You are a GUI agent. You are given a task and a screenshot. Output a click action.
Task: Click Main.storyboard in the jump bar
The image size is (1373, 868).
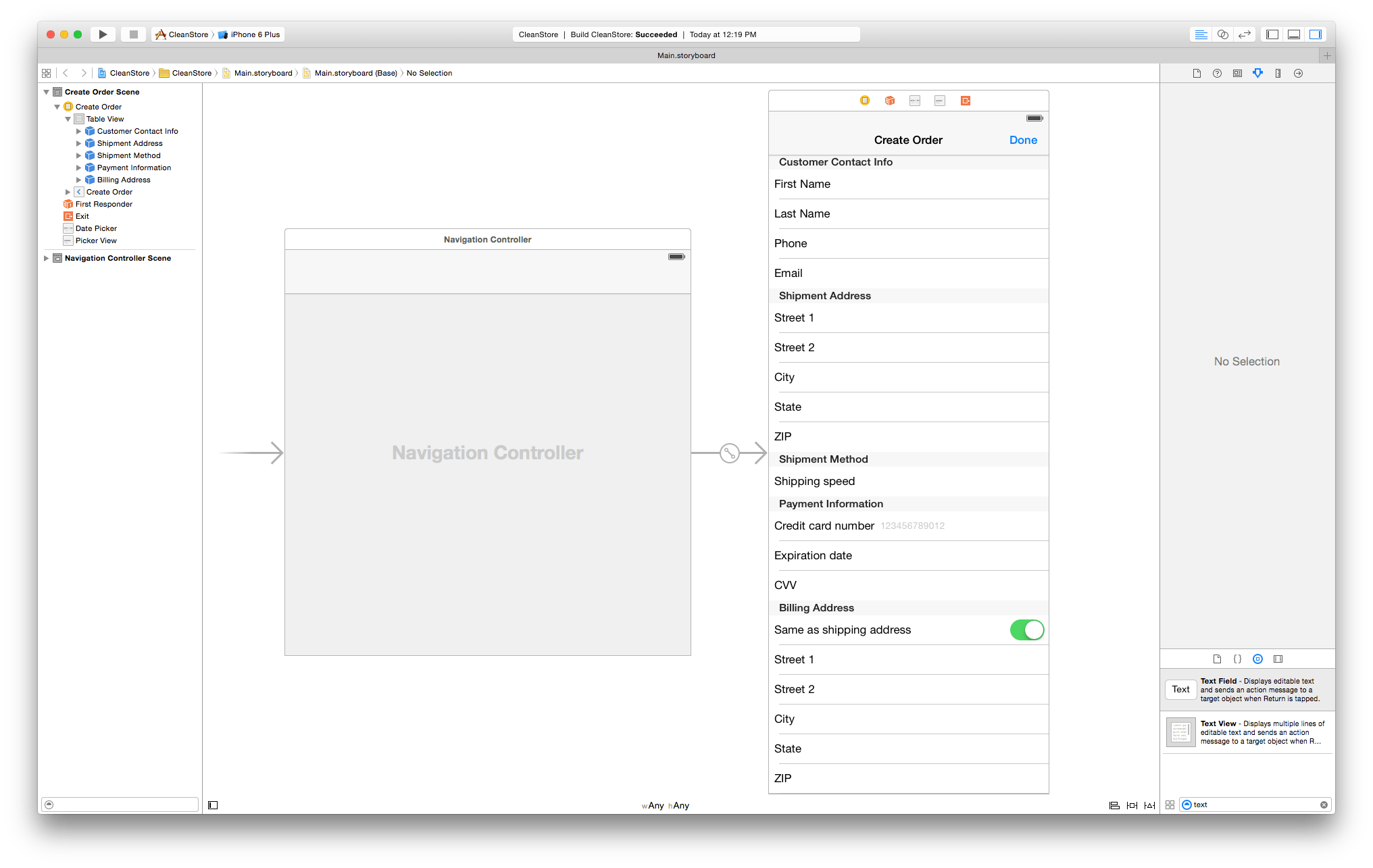click(263, 73)
